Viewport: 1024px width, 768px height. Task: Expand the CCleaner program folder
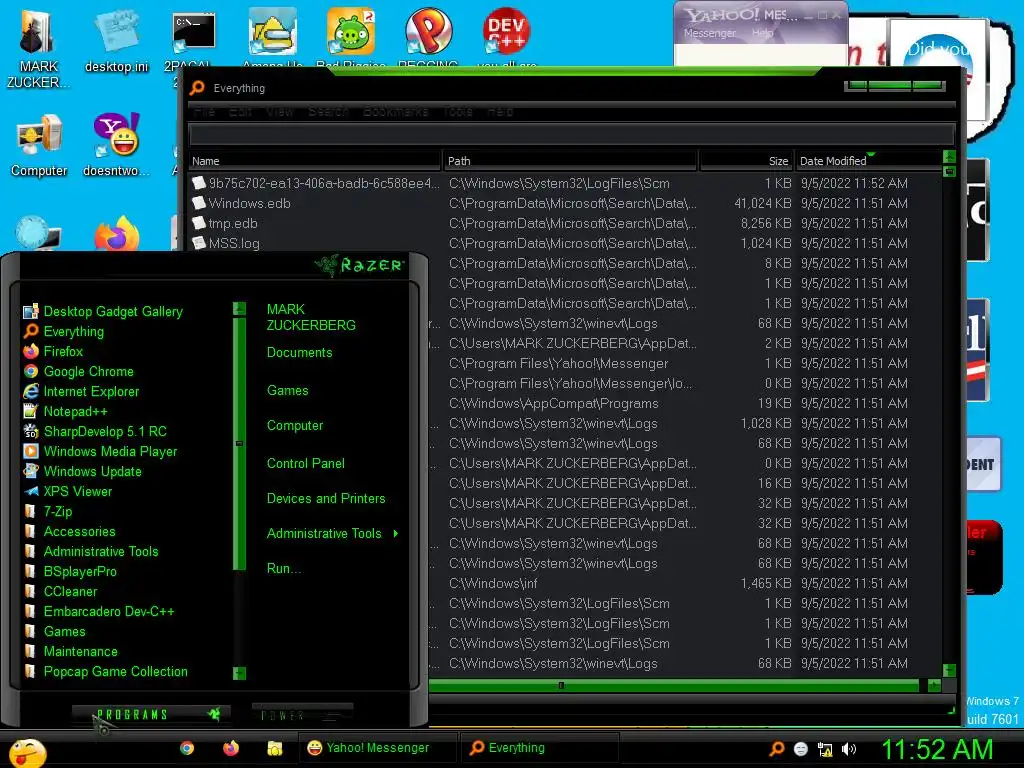coord(60,592)
